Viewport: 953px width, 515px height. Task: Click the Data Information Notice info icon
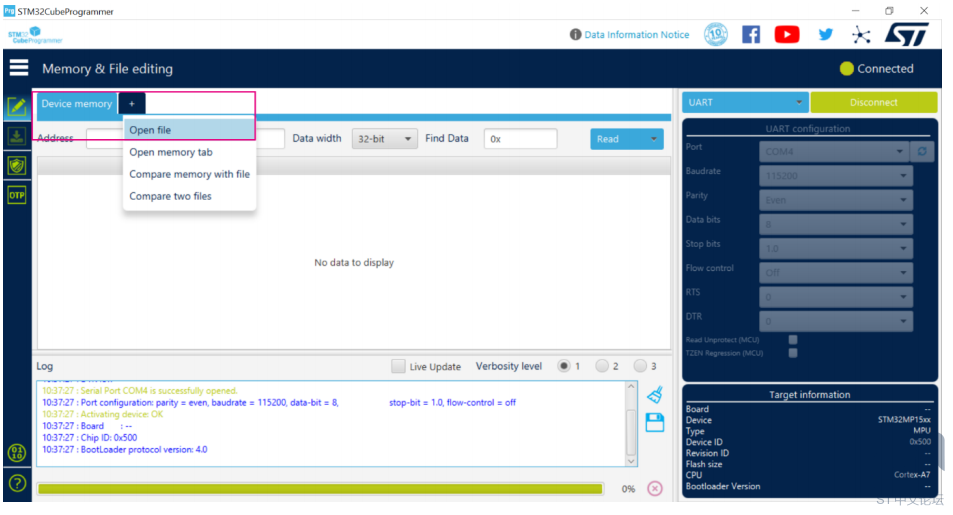(x=575, y=35)
